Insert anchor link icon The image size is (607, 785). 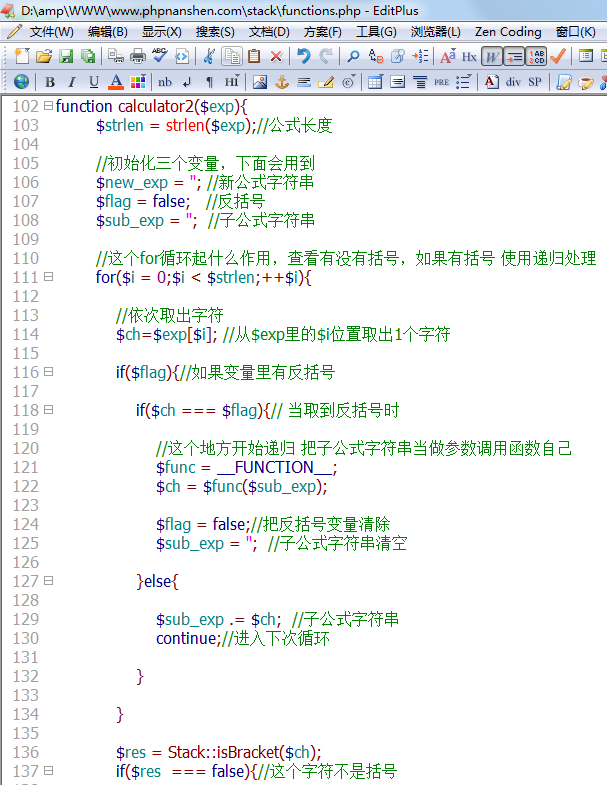pyautogui.click(x=282, y=82)
